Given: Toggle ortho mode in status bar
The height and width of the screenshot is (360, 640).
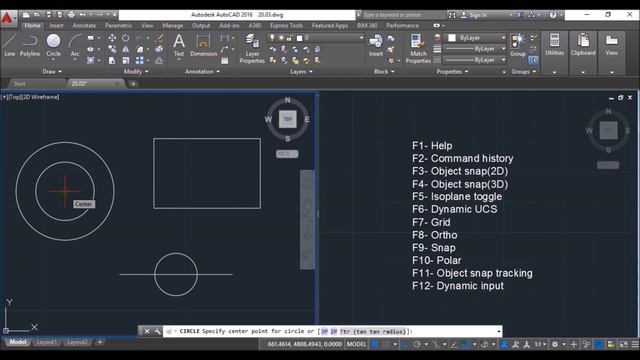Looking at the screenshot, I should [x=405, y=344].
